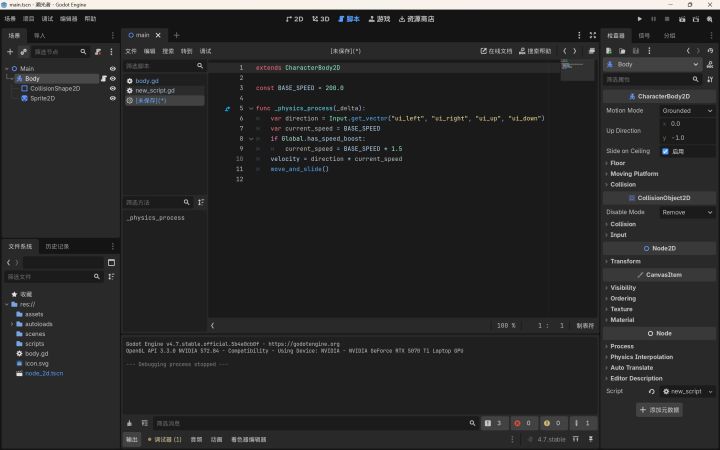Image resolution: width=720 pixels, height=450 pixels.
Task: Click the stop running project icon
Action: (x=667, y=19)
